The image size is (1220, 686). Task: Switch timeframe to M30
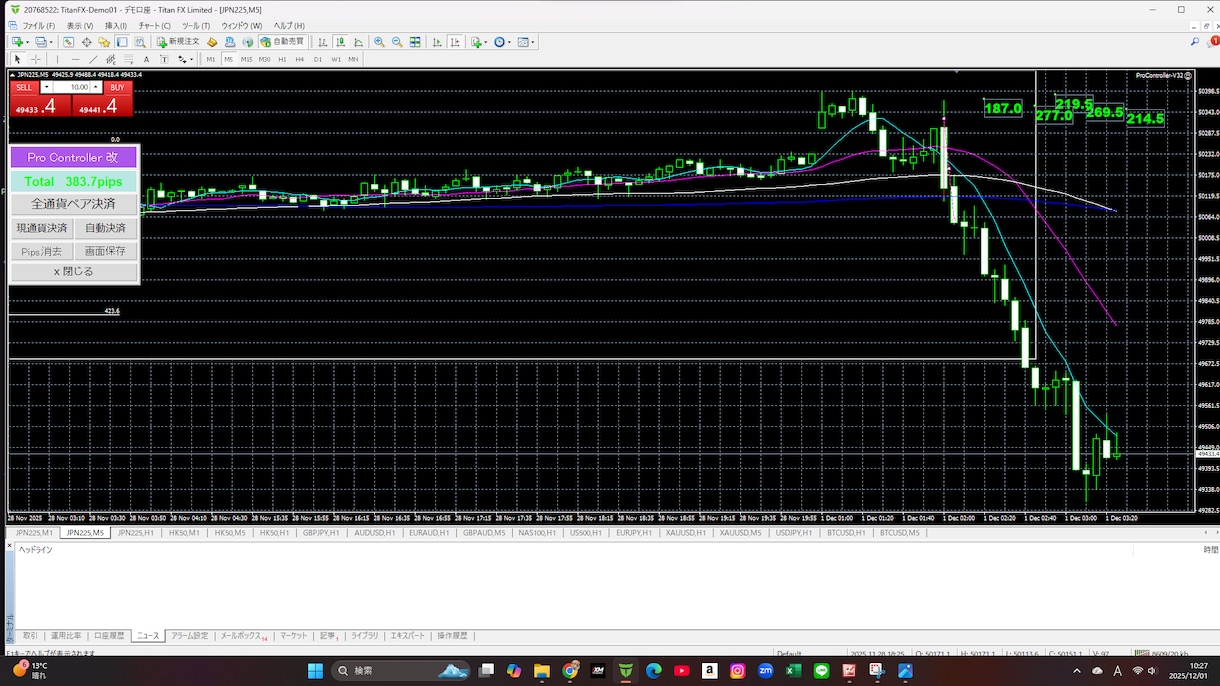click(x=264, y=59)
